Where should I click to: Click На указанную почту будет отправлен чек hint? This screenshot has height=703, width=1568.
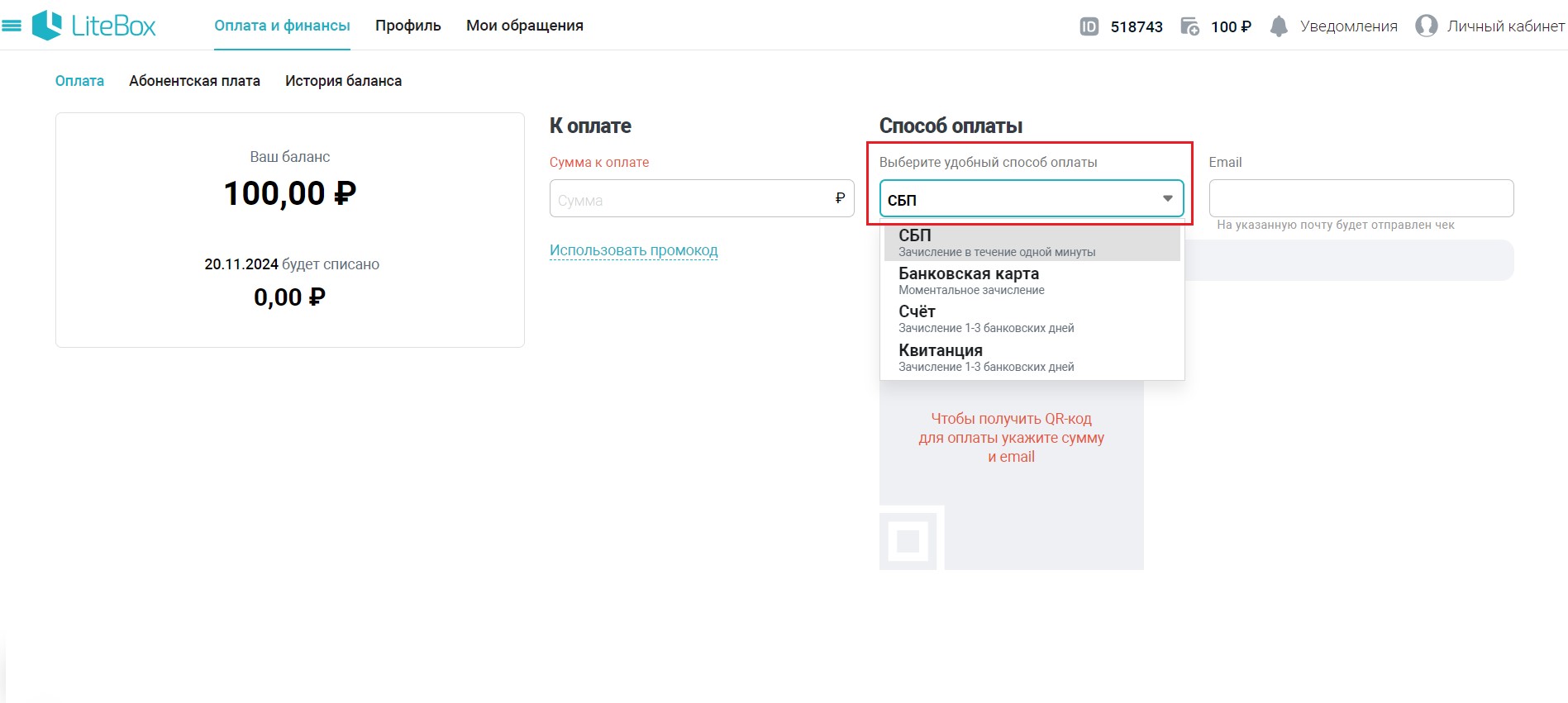tap(1336, 225)
